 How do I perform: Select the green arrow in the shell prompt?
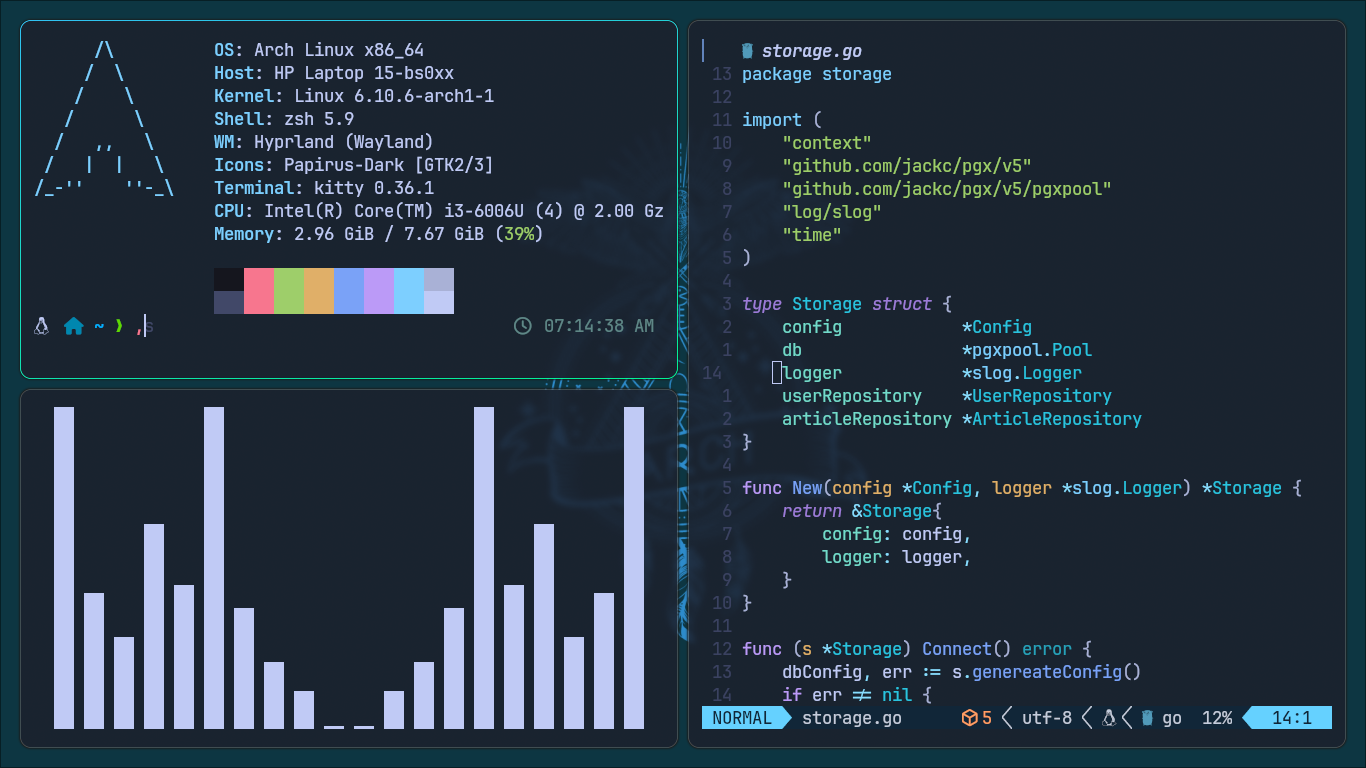pos(119,326)
